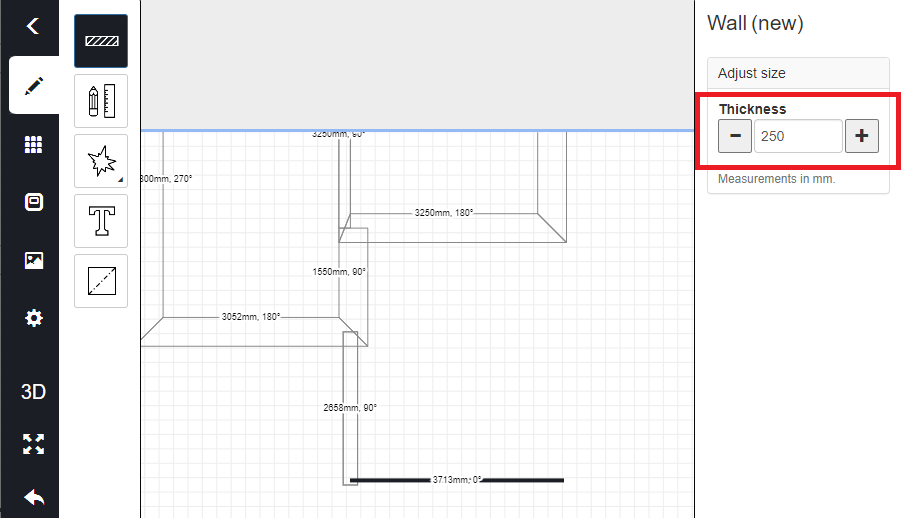This screenshot has width=903, height=518.
Task: Switch to 3D view
Action: (x=33, y=391)
